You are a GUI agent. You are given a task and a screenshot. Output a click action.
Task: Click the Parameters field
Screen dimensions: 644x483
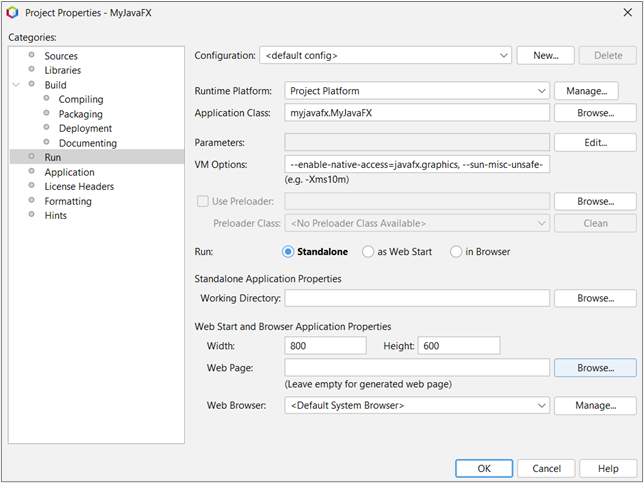pyautogui.click(x=417, y=143)
